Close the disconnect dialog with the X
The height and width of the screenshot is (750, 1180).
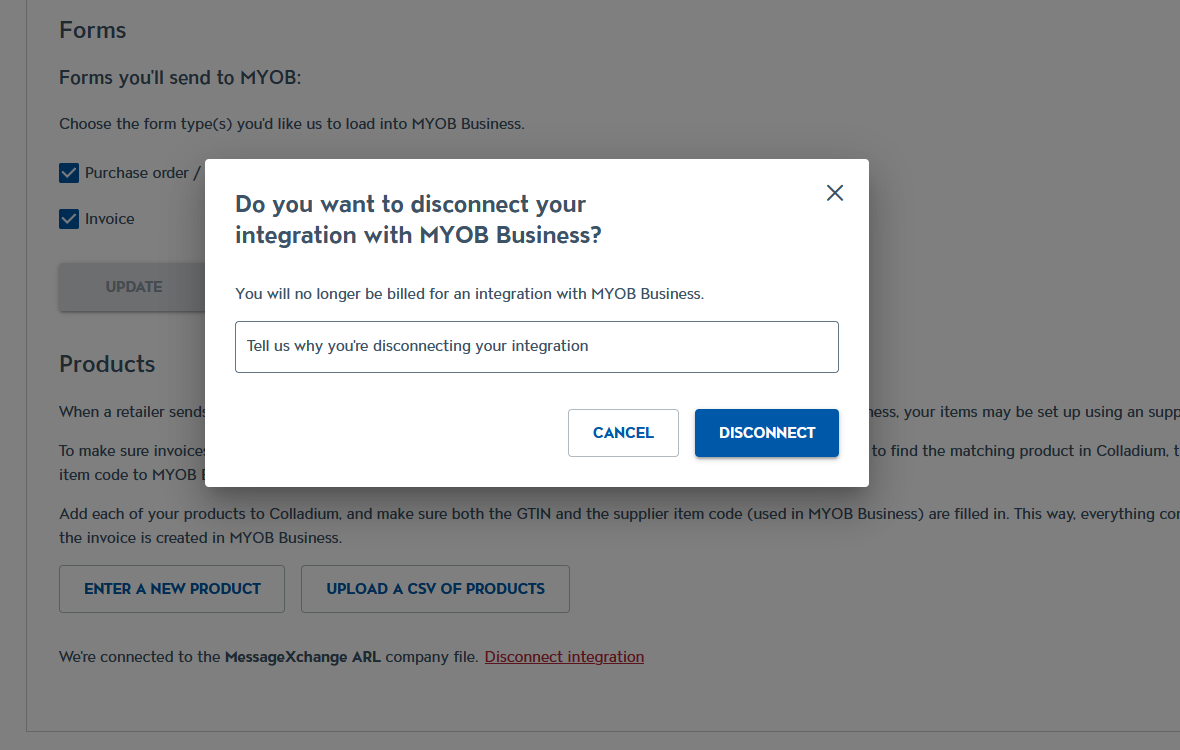835,193
